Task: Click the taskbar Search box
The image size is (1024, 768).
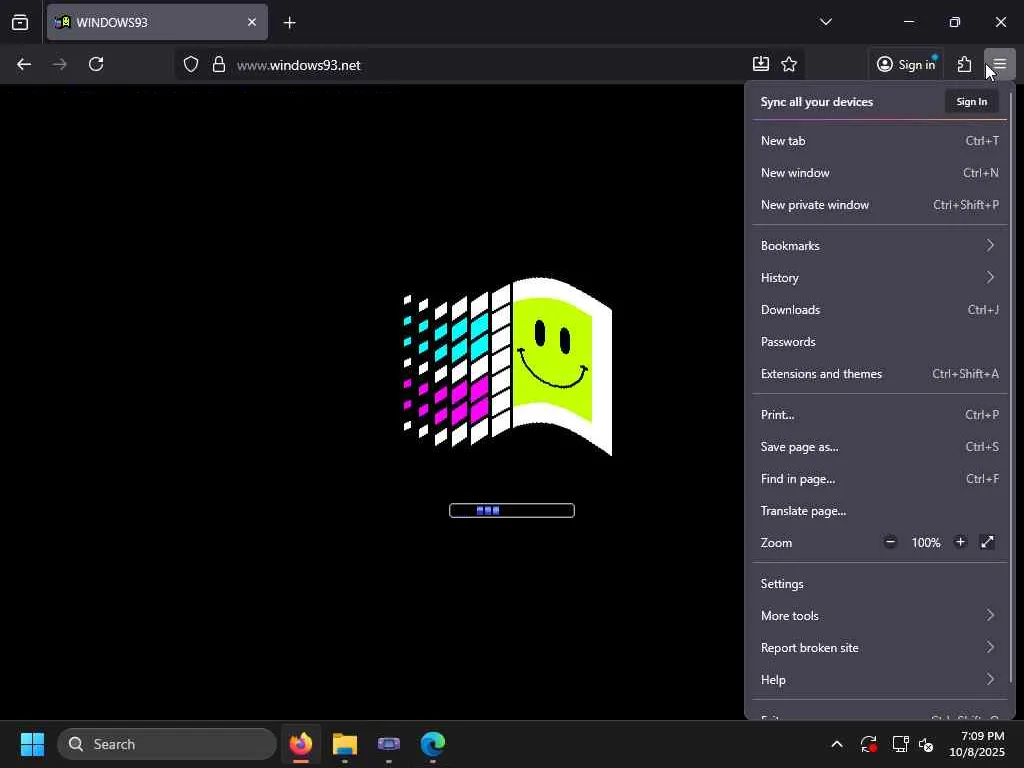Action: pyautogui.click(x=167, y=744)
